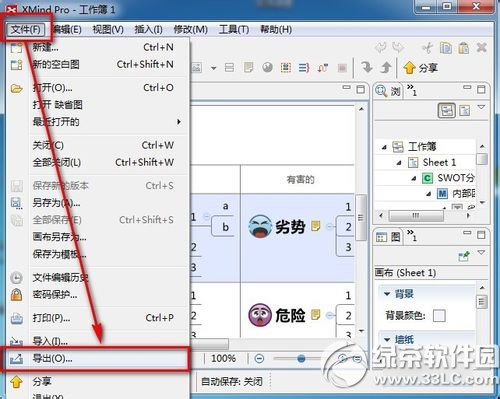Image resolution: width=500 pixels, height=399 pixels.
Task: Click the Share arrow icon in toolbar
Action: [x=409, y=68]
